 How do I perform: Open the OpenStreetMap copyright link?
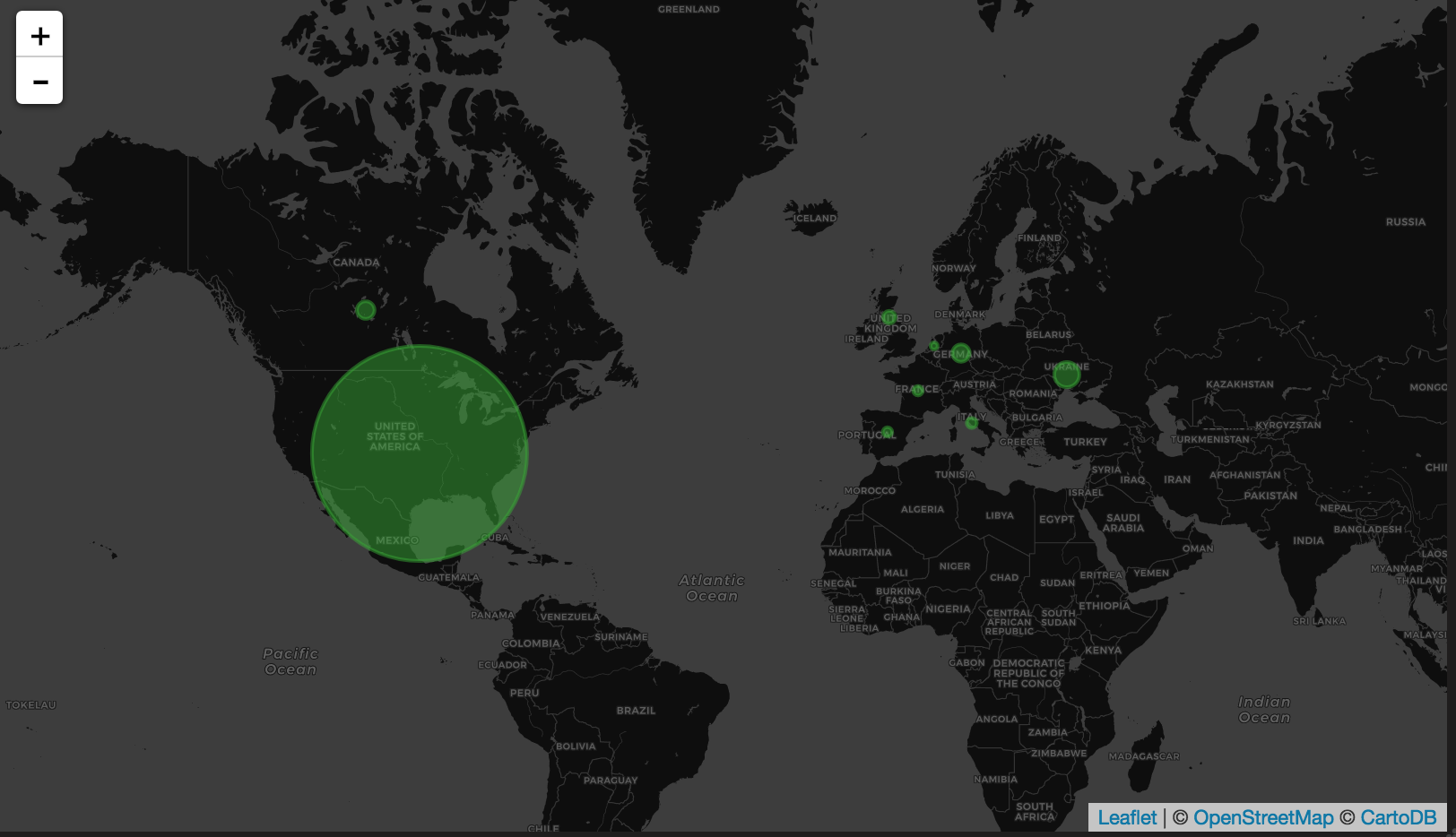tap(1262, 817)
